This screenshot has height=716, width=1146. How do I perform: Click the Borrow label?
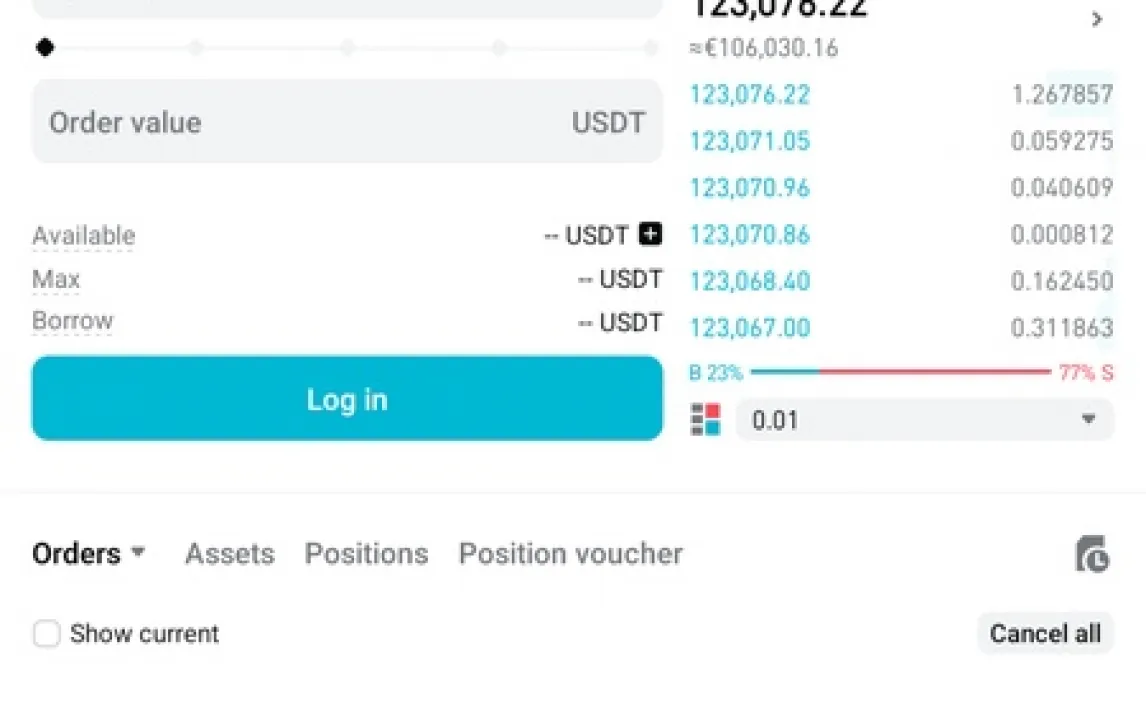[72, 321]
